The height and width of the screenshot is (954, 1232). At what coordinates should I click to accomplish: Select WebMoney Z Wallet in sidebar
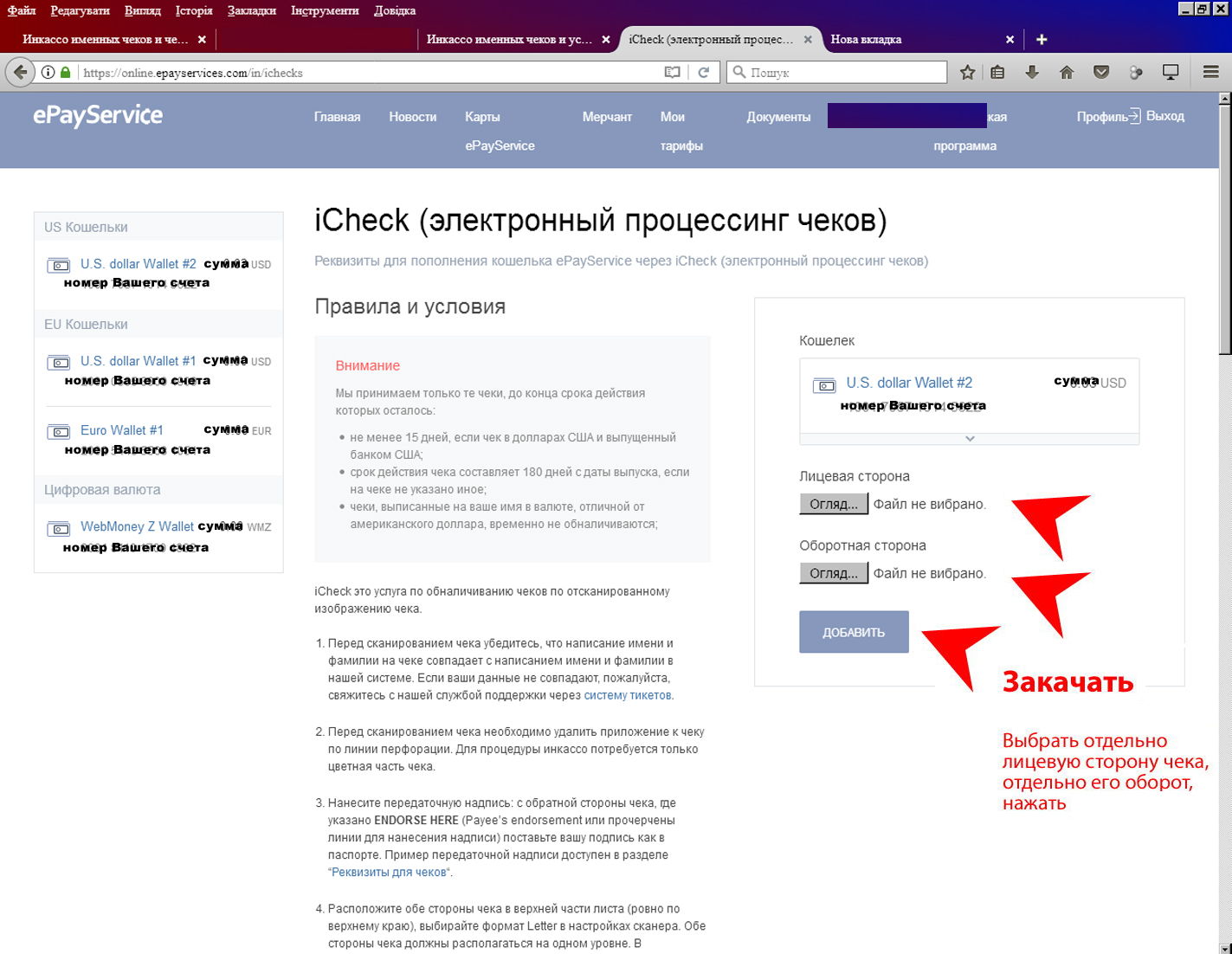point(137,526)
